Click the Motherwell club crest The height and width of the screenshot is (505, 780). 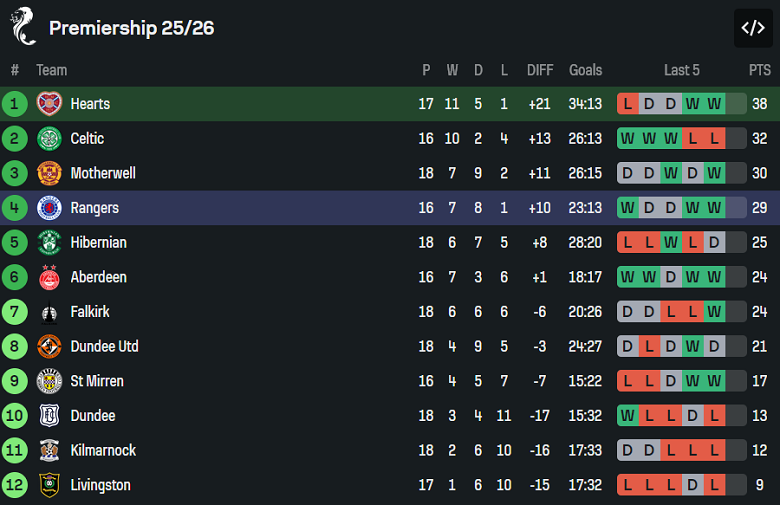click(49, 173)
